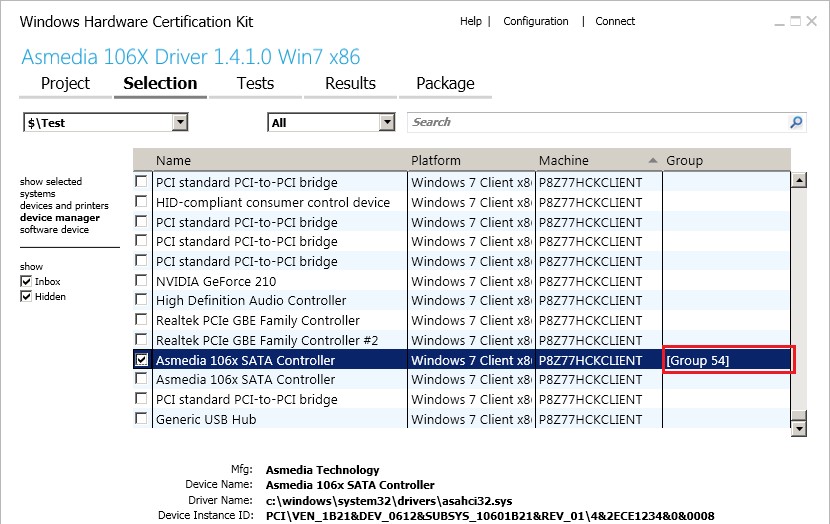Click the scrollbar up arrow
Image resolution: width=830 pixels, height=524 pixels.
pos(798,180)
